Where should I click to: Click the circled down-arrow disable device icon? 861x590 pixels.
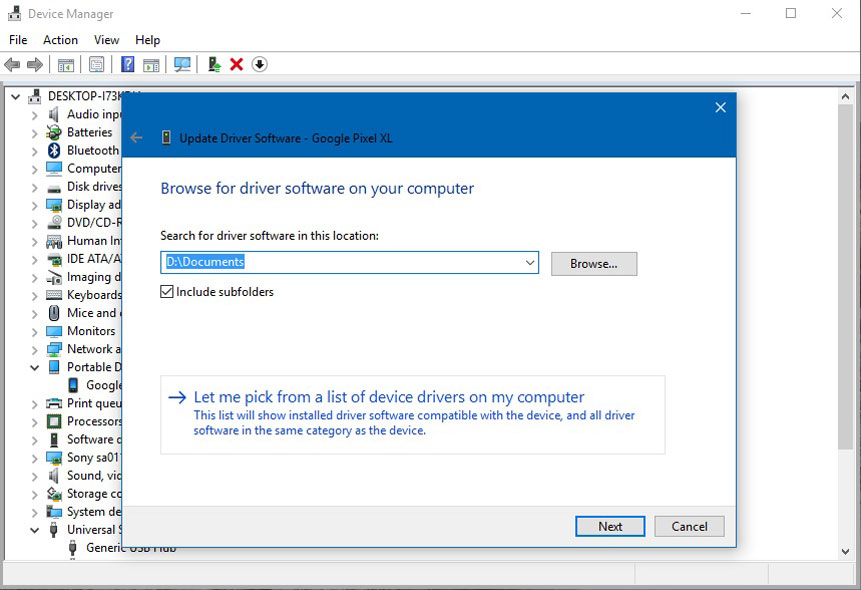[259, 64]
